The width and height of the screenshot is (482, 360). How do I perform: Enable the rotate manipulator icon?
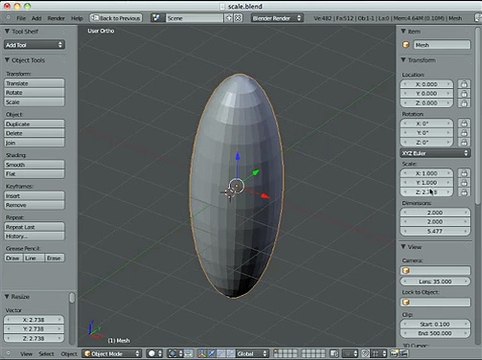pyautogui.click(x=221, y=353)
